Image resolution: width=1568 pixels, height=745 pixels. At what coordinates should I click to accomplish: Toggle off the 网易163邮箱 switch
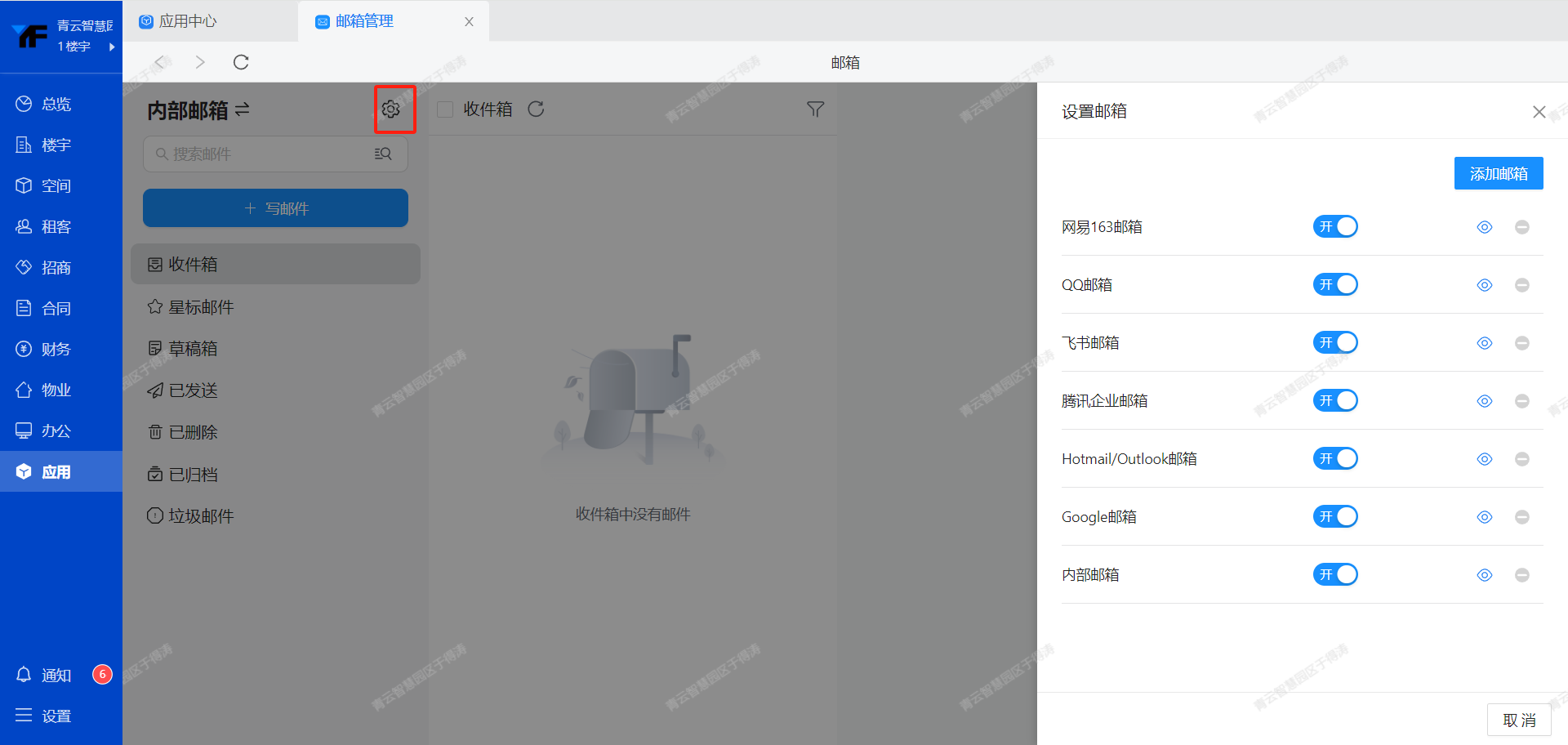[1335, 226]
